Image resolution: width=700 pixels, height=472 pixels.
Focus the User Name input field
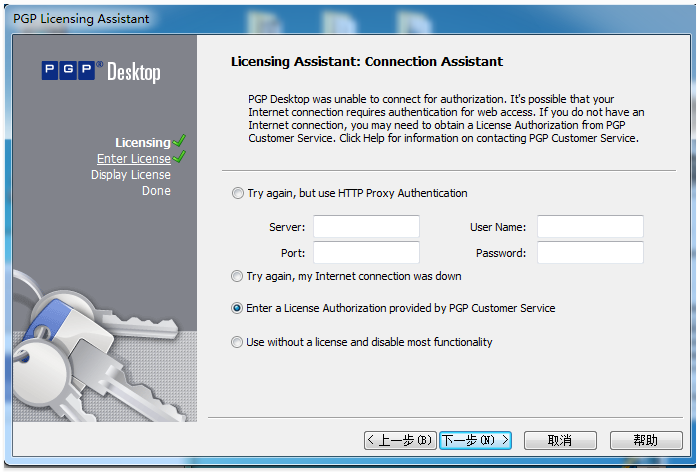pyautogui.click(x=590, y=226)
